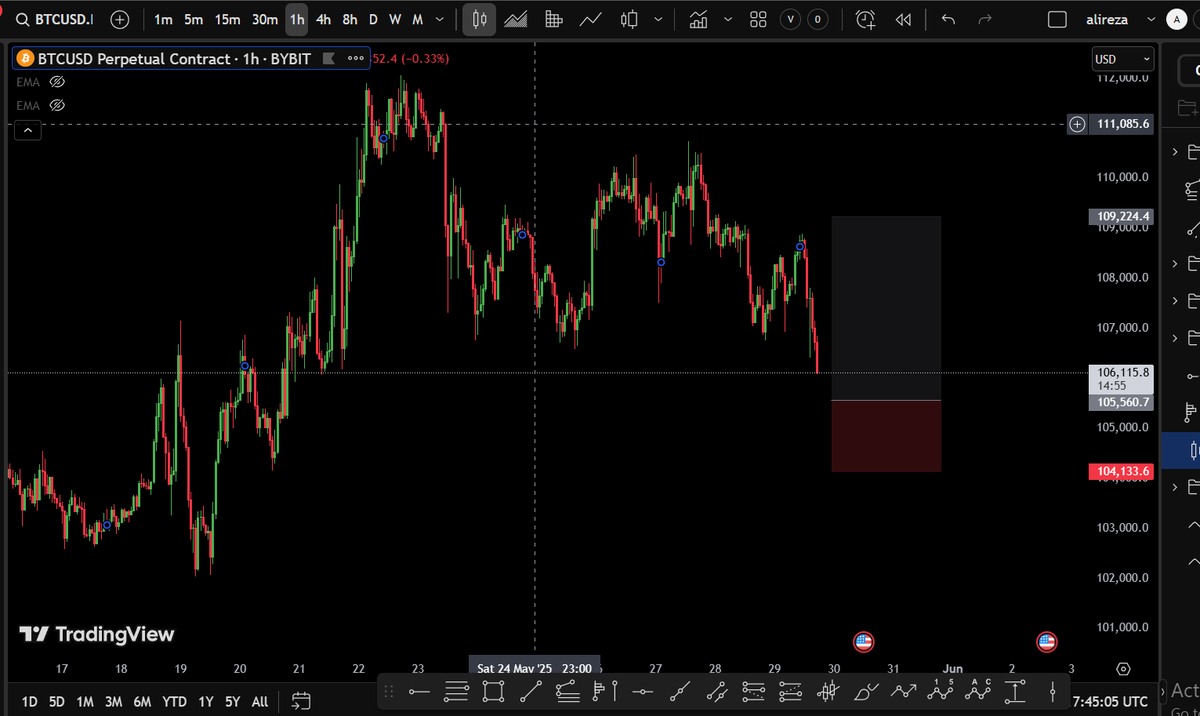Set the chart interval to D
The image size is (1200, 716).
374,20
